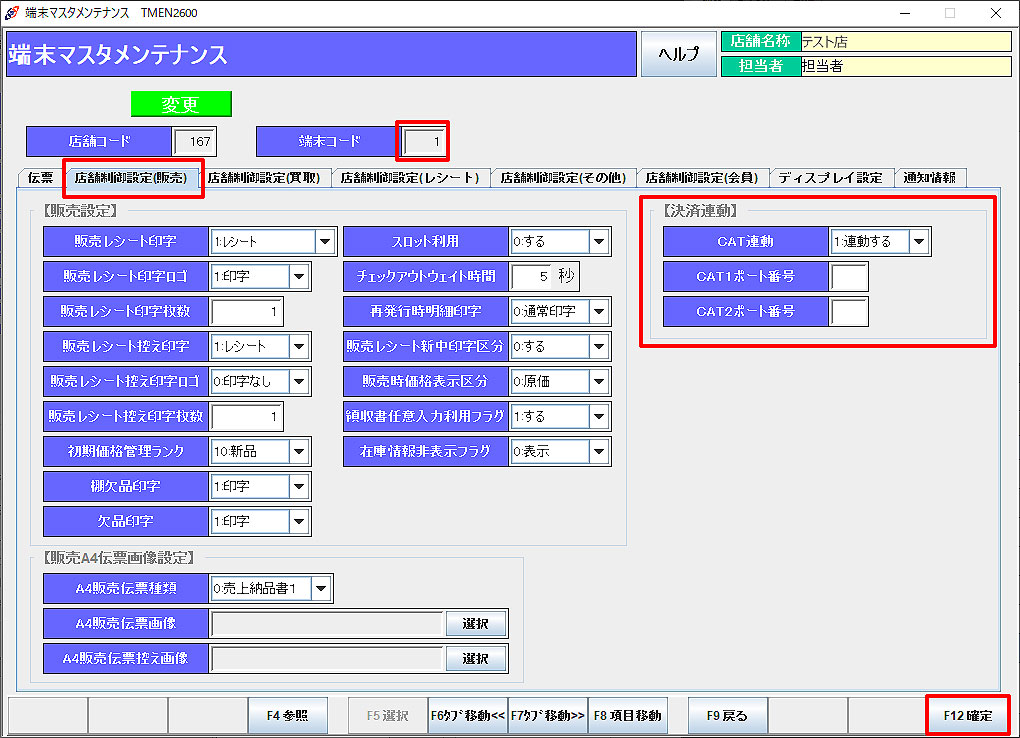Confirm with the F12 確定 button
1020x738 pixels.
click(x=967, y=716)
